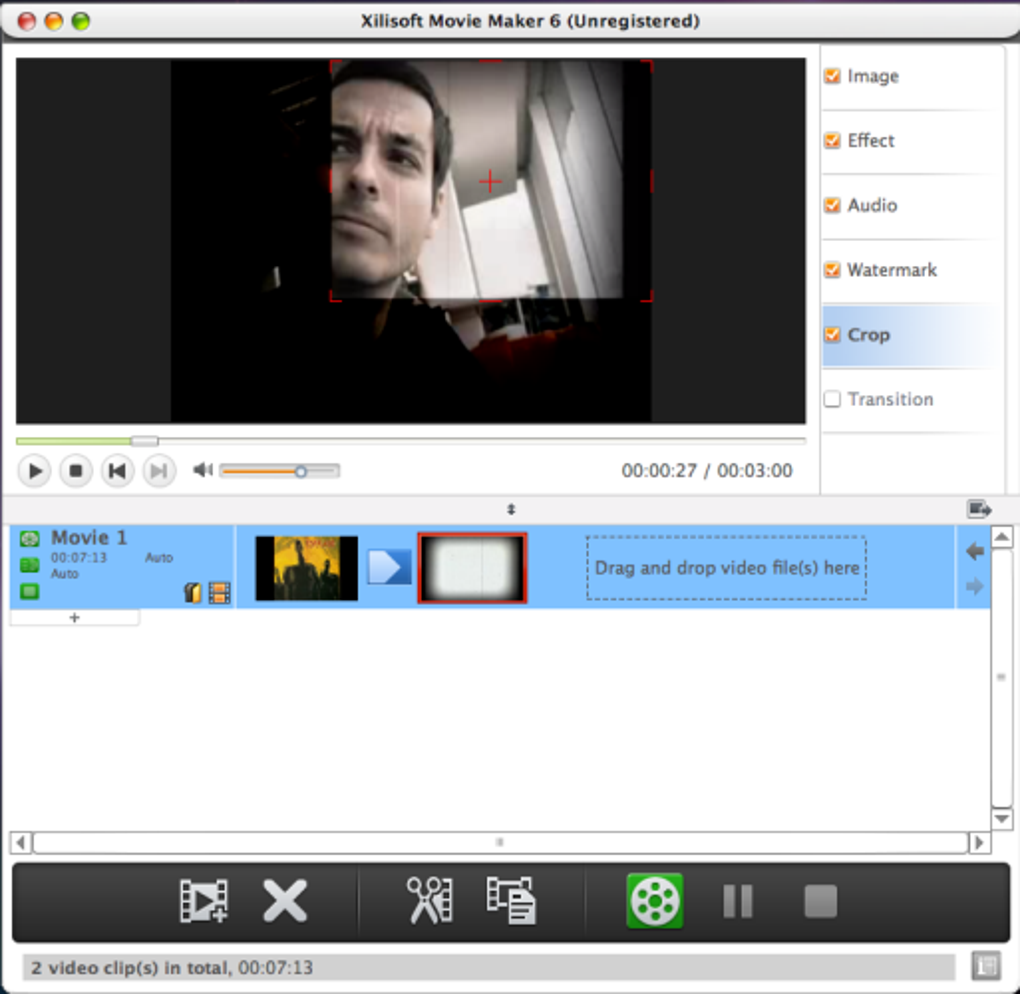The width and height of the screenshot is (1020, 994).
Task: Pause the conversion process
Action: 738,901
